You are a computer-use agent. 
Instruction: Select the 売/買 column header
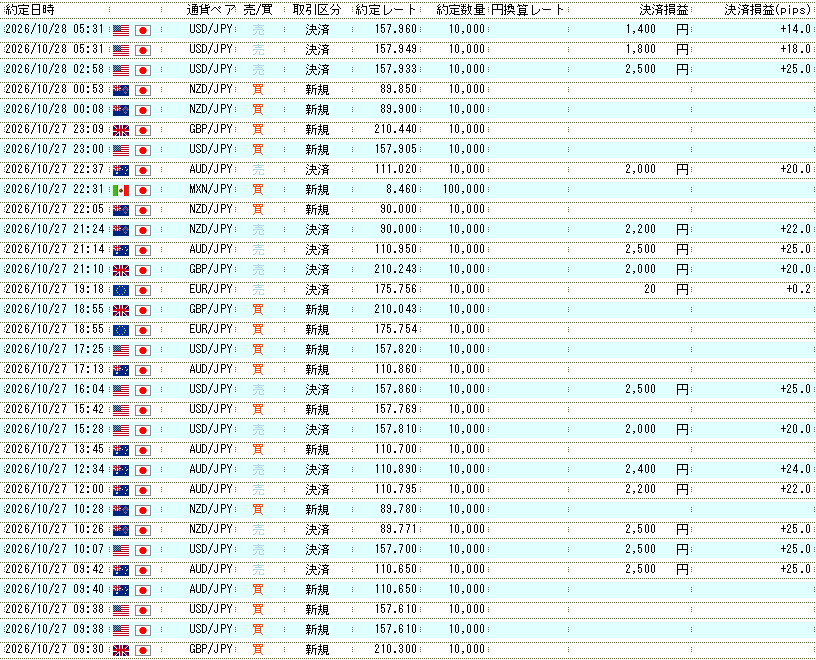[x=258, y=10]
